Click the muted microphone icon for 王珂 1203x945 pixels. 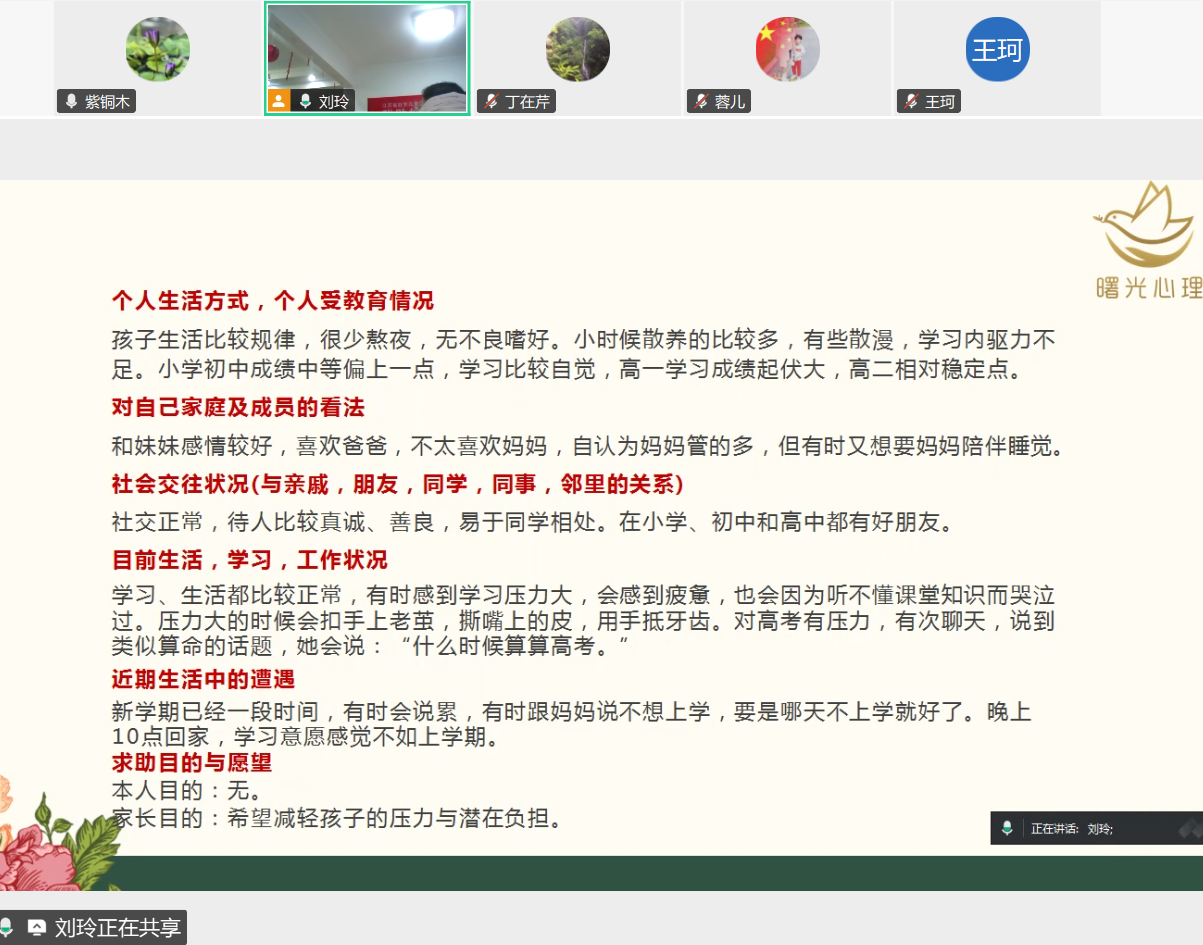click(911, 102)
